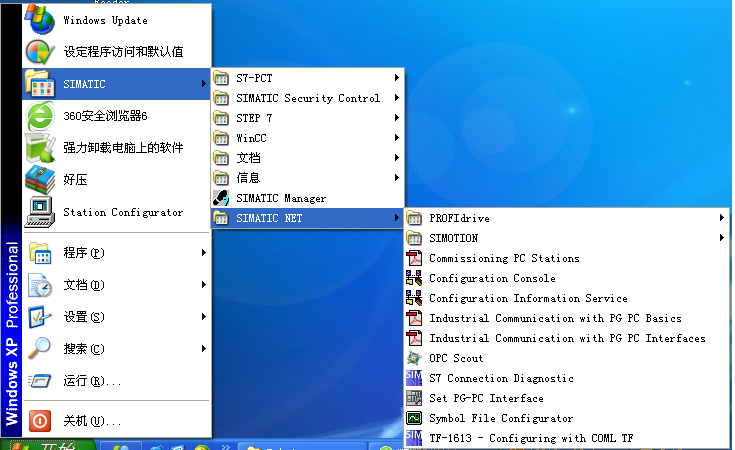
Task: Expand the 文档 submenu arrow in SIMATIC
Action: point(397,158)
